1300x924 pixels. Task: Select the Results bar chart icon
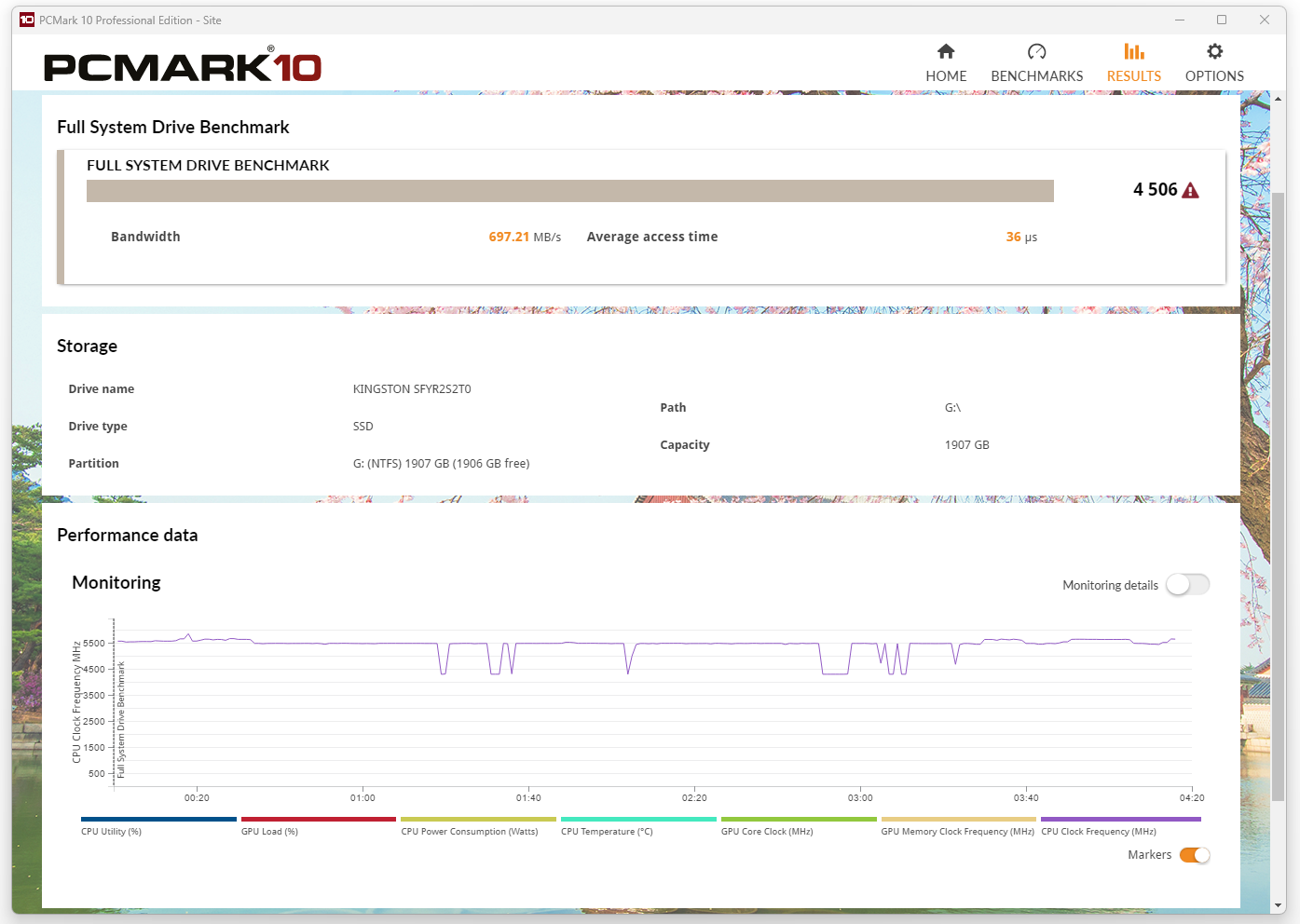tap(1133, 52)
